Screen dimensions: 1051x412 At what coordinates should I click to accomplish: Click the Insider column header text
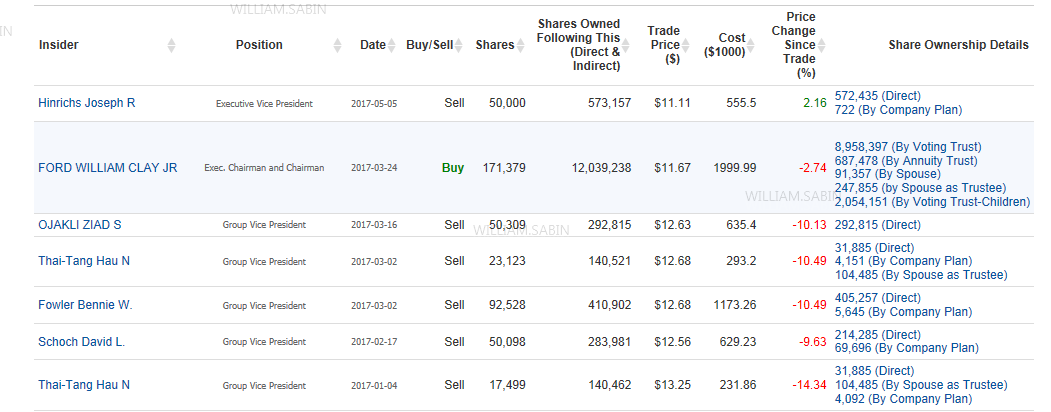point(58,45)
